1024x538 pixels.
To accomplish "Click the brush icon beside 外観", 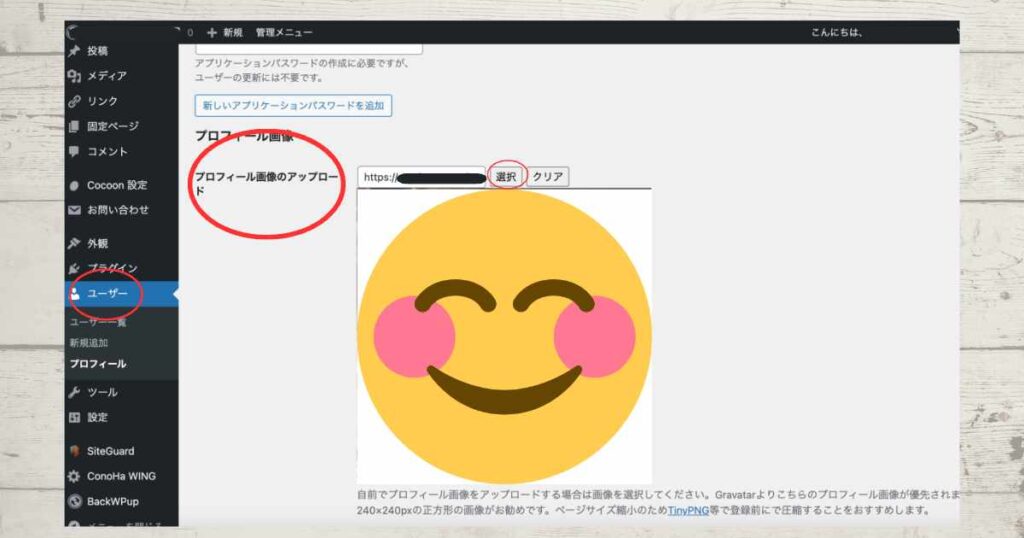I will (74, 244).
